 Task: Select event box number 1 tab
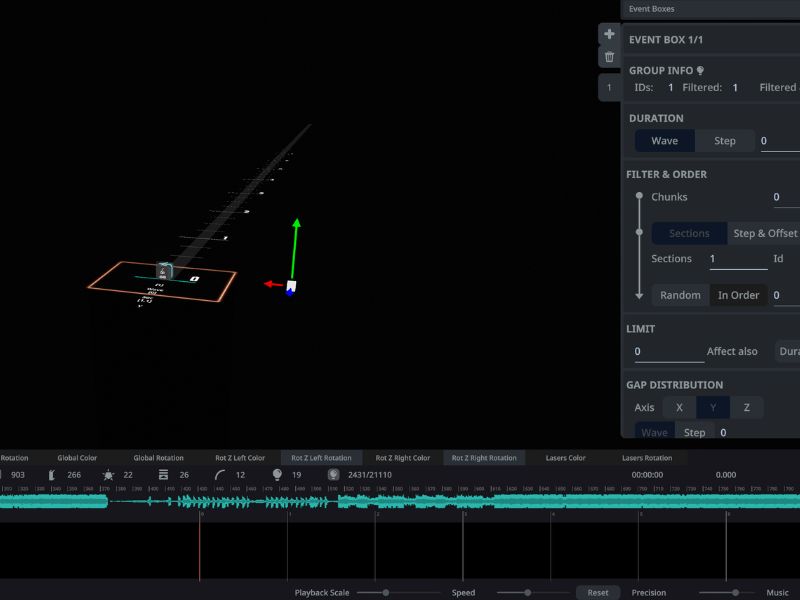click(609, 87)
